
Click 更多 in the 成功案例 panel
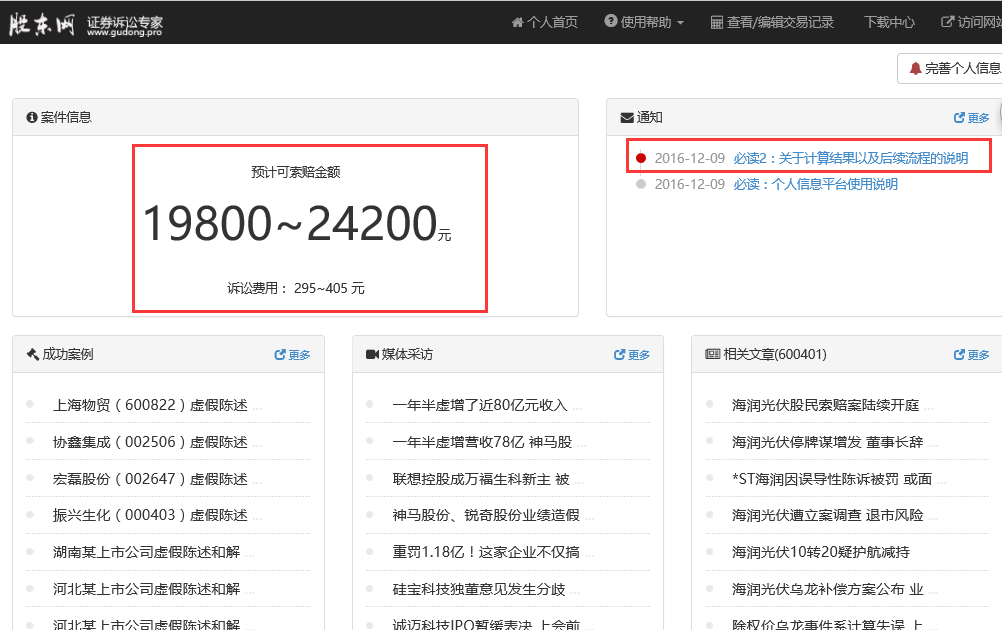point(293,355)
